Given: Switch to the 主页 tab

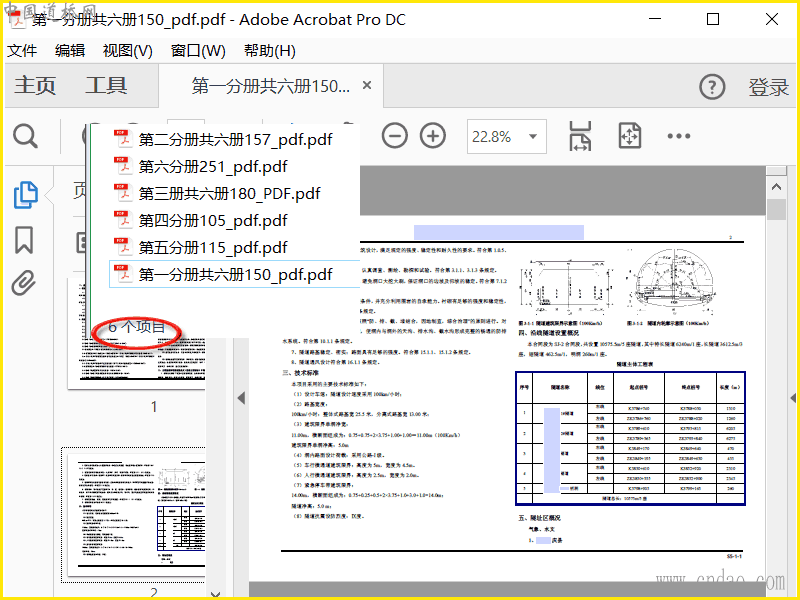Looking at the screenshot, I should (35, 85).
